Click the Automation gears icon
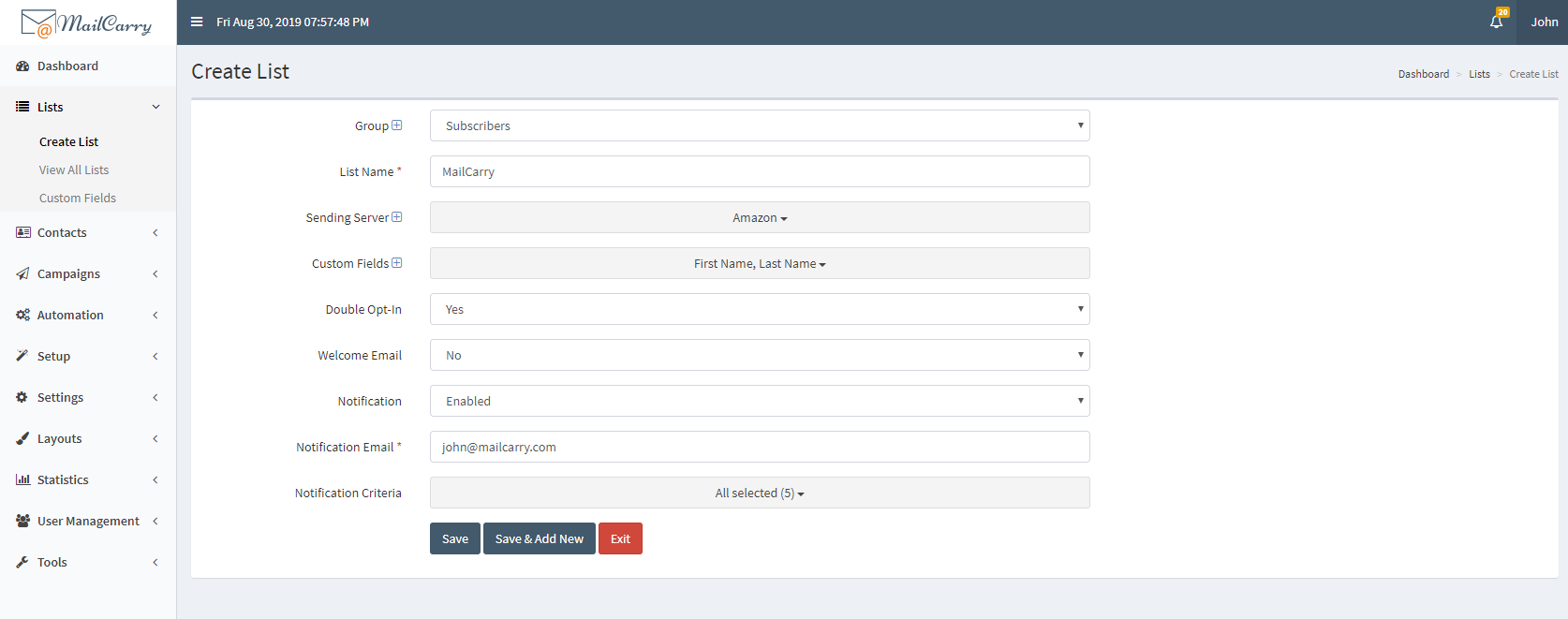This screenshot has height=619, width=1568. pyautogui.click(x=22, y=315)
